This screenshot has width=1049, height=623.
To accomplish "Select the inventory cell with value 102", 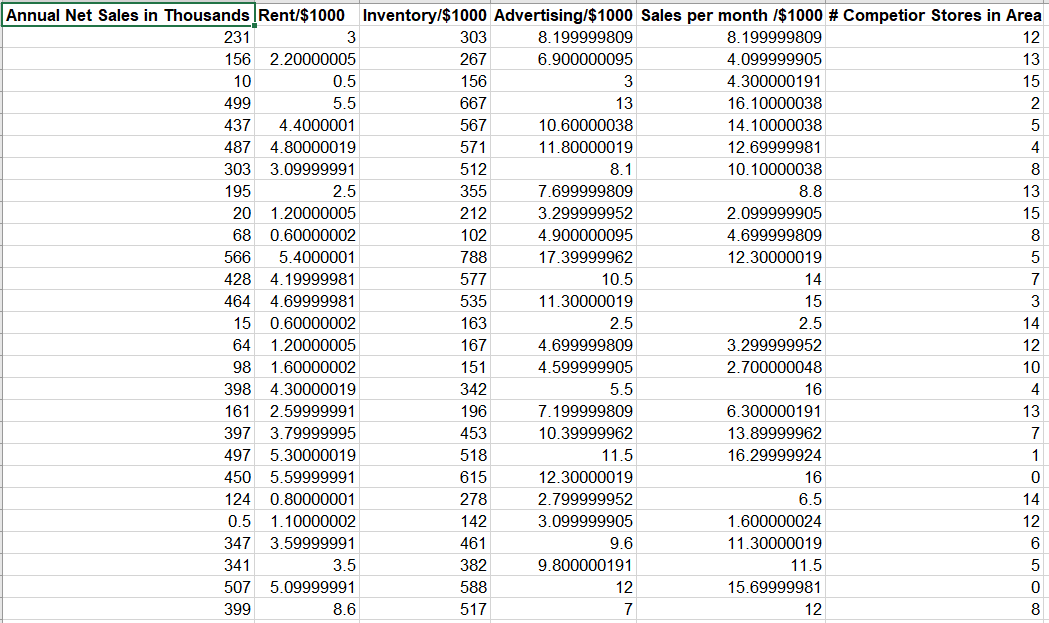I will click(x=424, y=236).
